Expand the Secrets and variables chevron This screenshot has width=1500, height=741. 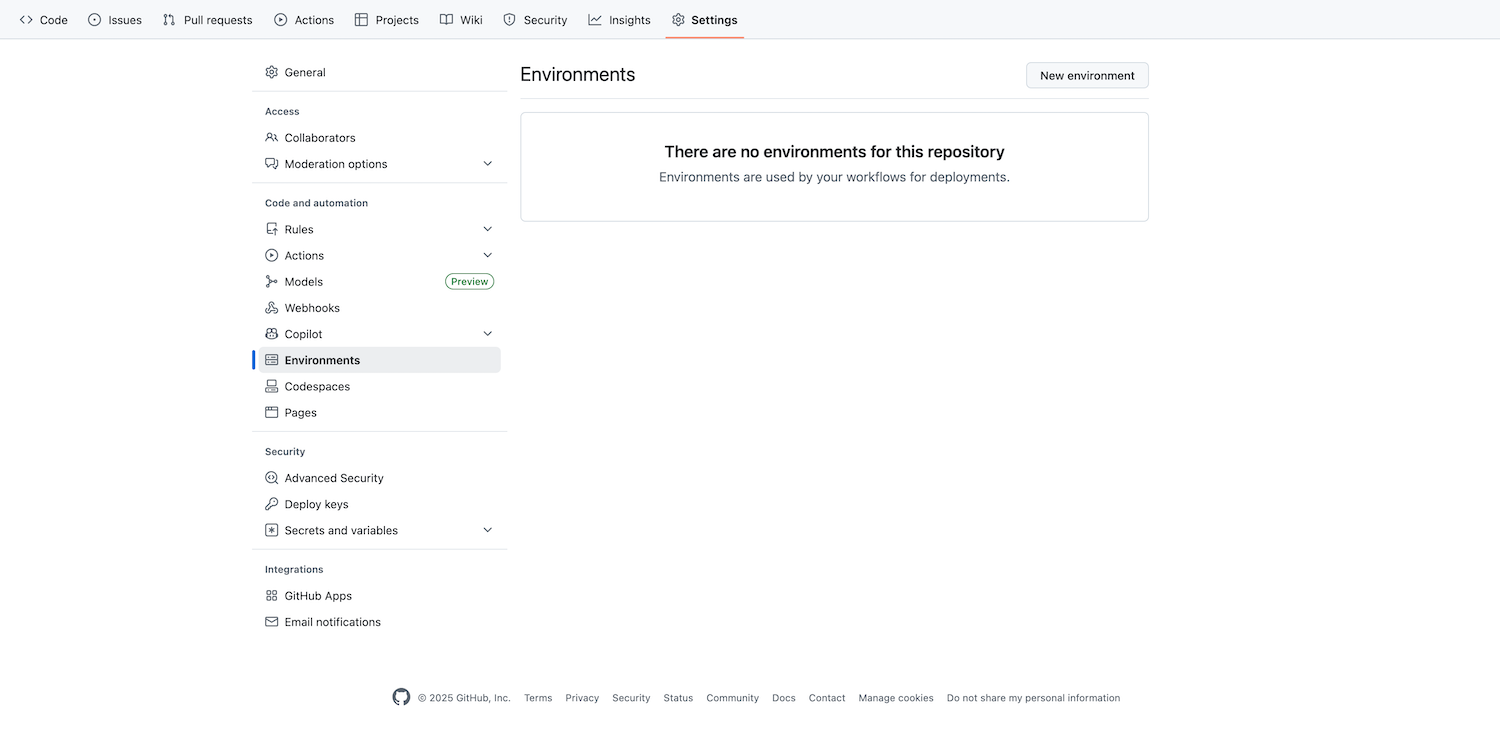pyautogui.click(x=488, y=530)
